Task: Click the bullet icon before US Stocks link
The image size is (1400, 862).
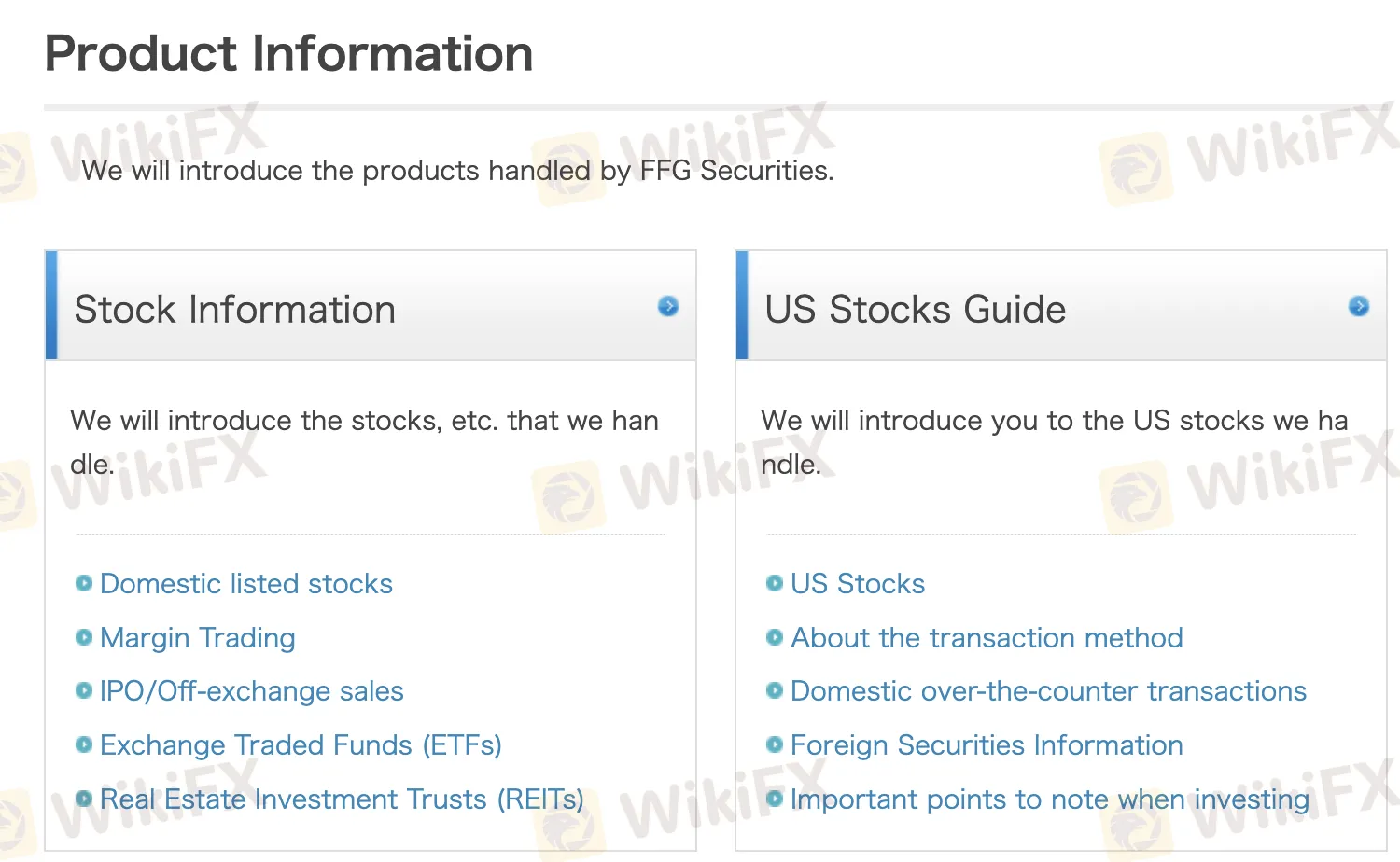Action: tap(775, 583)
